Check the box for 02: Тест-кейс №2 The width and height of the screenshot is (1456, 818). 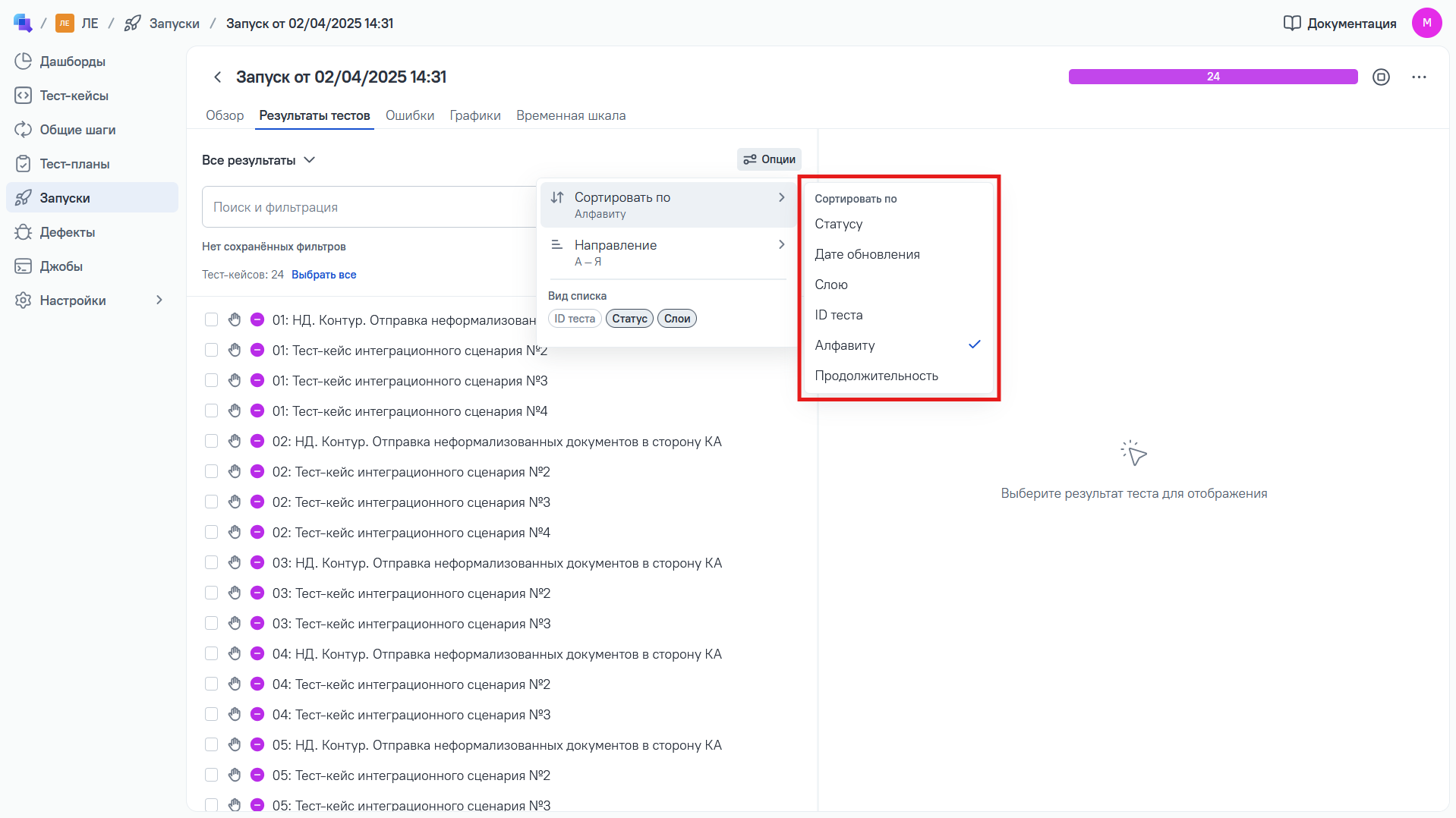pos(212,471)
